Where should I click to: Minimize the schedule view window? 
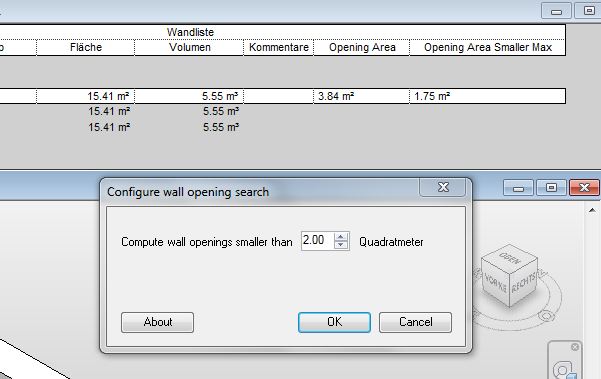click(556, 11)
